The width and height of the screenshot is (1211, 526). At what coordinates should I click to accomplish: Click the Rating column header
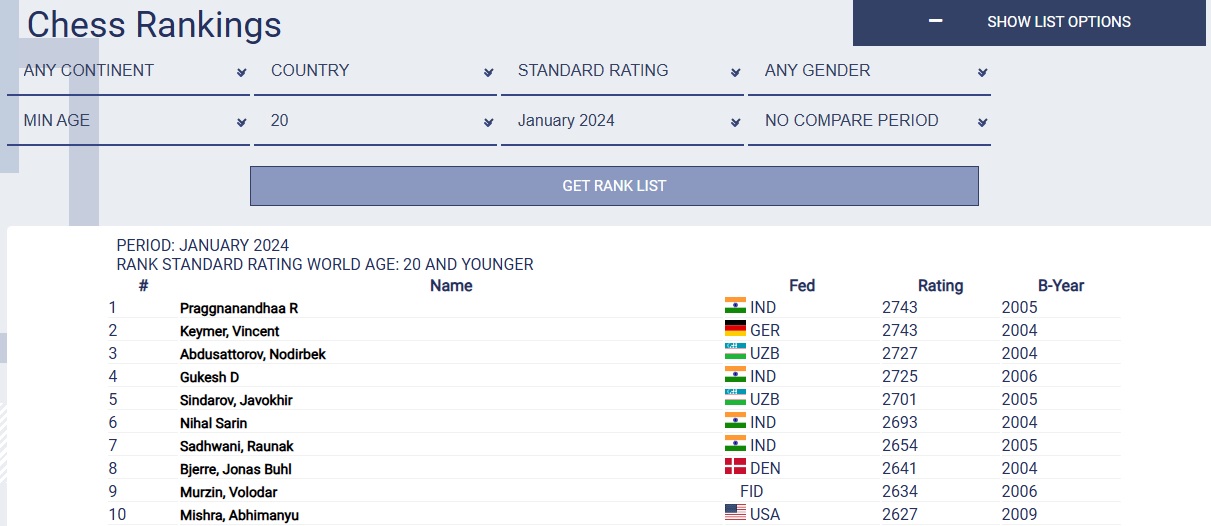pos(940,286)
